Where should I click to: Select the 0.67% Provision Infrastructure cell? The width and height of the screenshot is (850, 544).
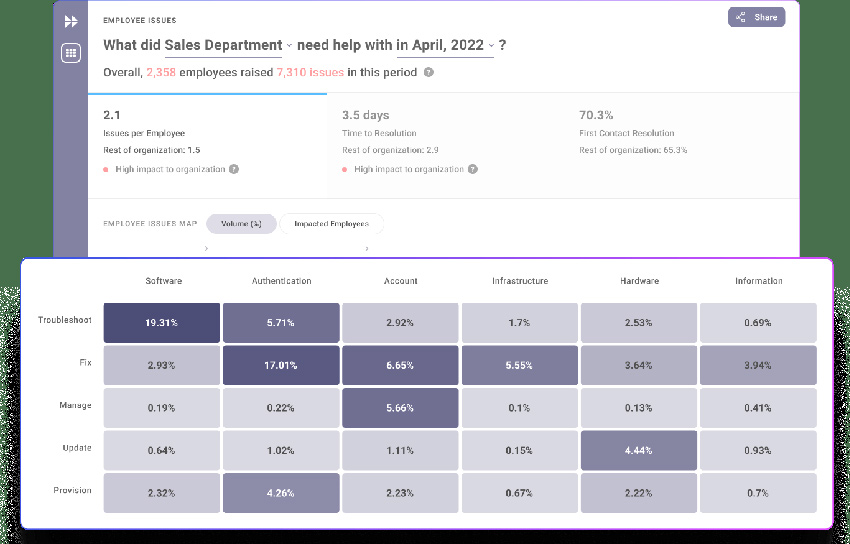click(x=519, y=493)
